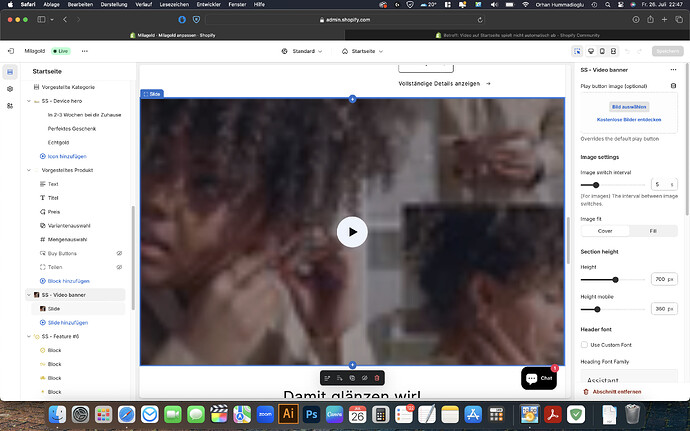The width and height of the screenshot is (690, 431).
Task: Delete section with red trash icon
Action: point(377,378)
